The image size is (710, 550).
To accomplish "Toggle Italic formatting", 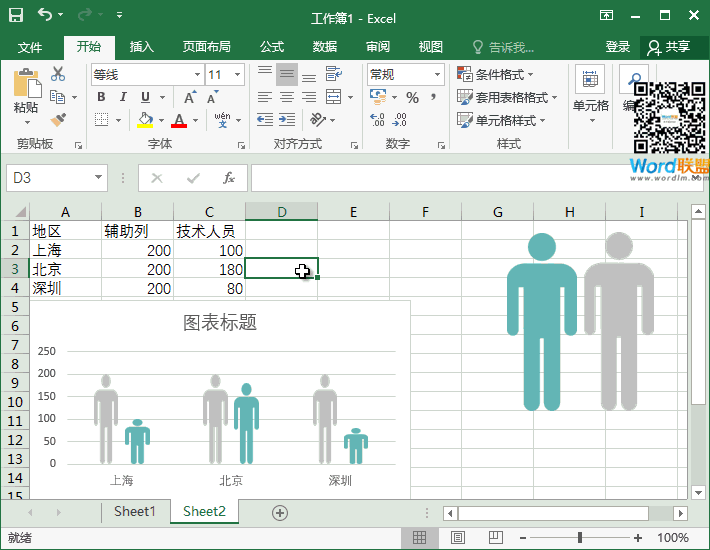I will pos(123,97).
